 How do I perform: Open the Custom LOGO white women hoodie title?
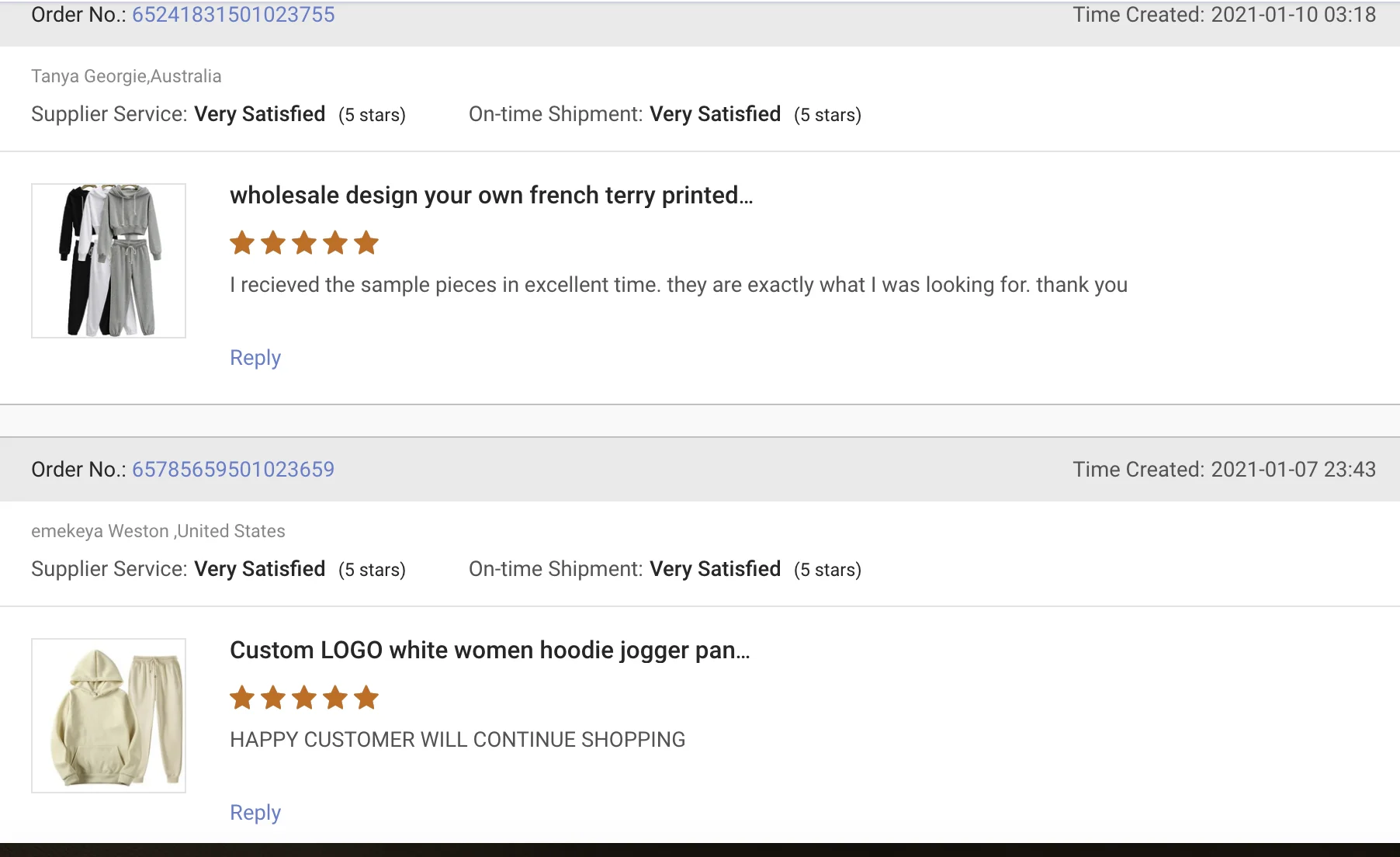489,651
